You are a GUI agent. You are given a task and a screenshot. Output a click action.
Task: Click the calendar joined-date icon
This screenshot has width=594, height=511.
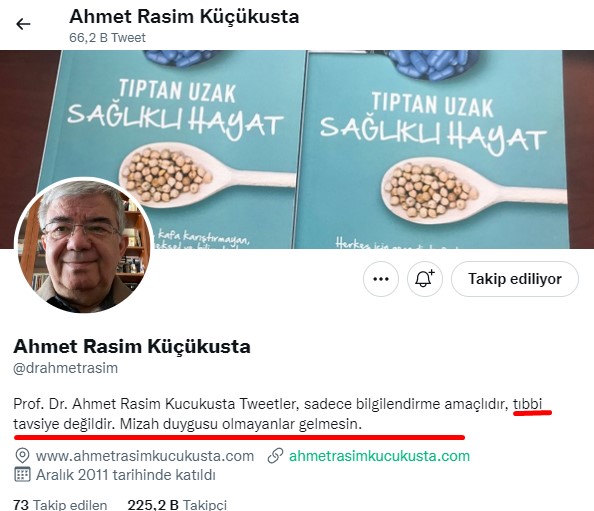[x=22, y=474]
